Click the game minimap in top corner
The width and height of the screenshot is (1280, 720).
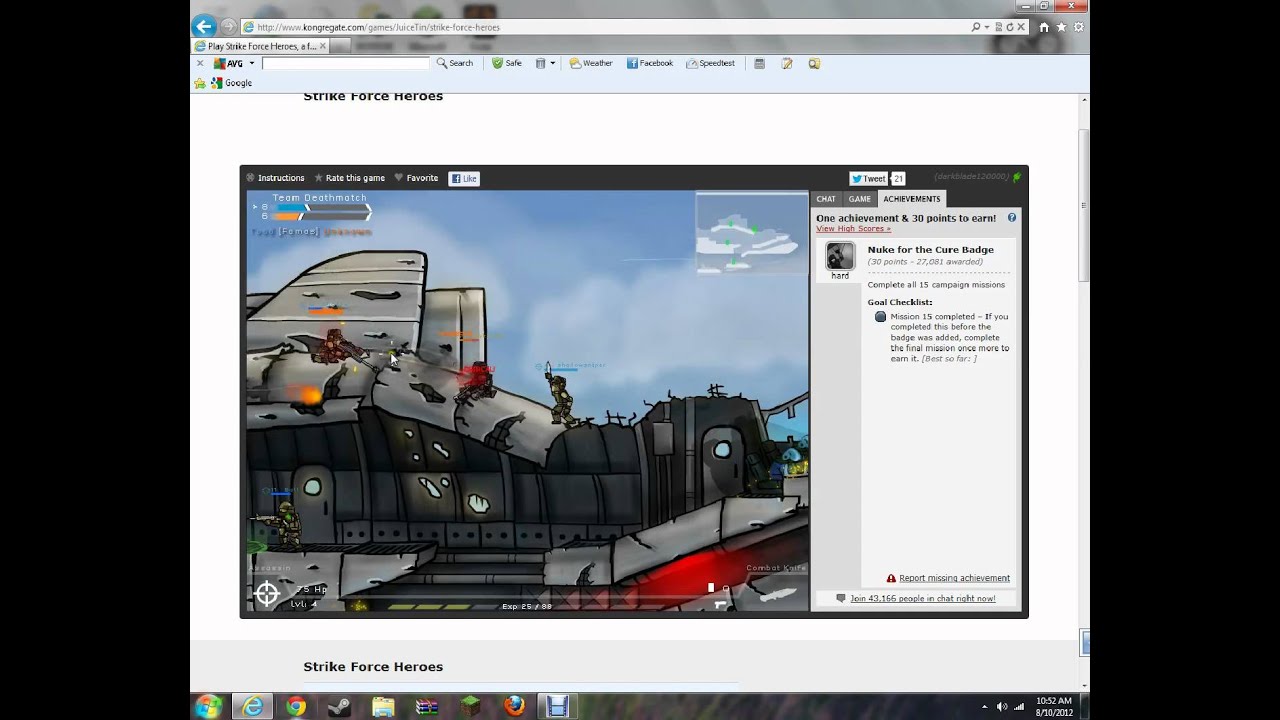pos(750,232)
